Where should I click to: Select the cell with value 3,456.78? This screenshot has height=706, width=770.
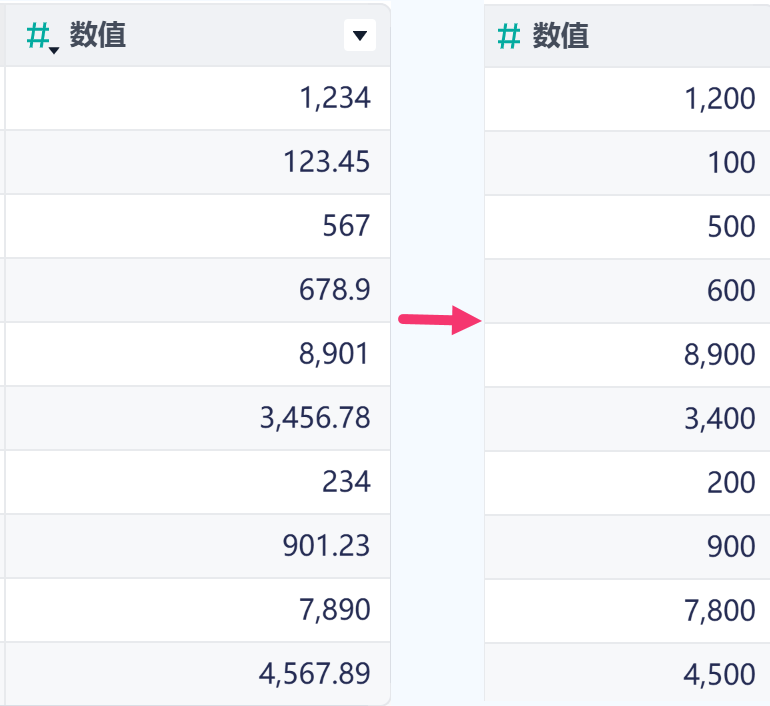[197, 418]
